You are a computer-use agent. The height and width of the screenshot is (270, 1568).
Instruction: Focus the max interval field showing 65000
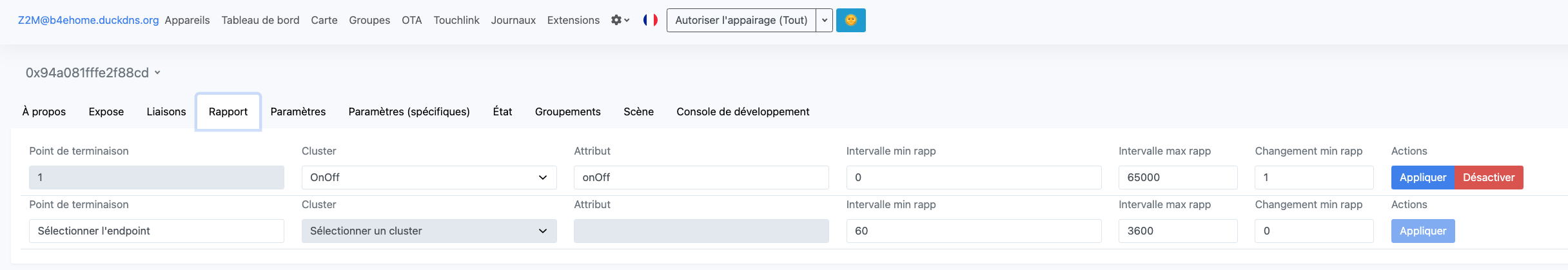click(x=1177, y=177)
